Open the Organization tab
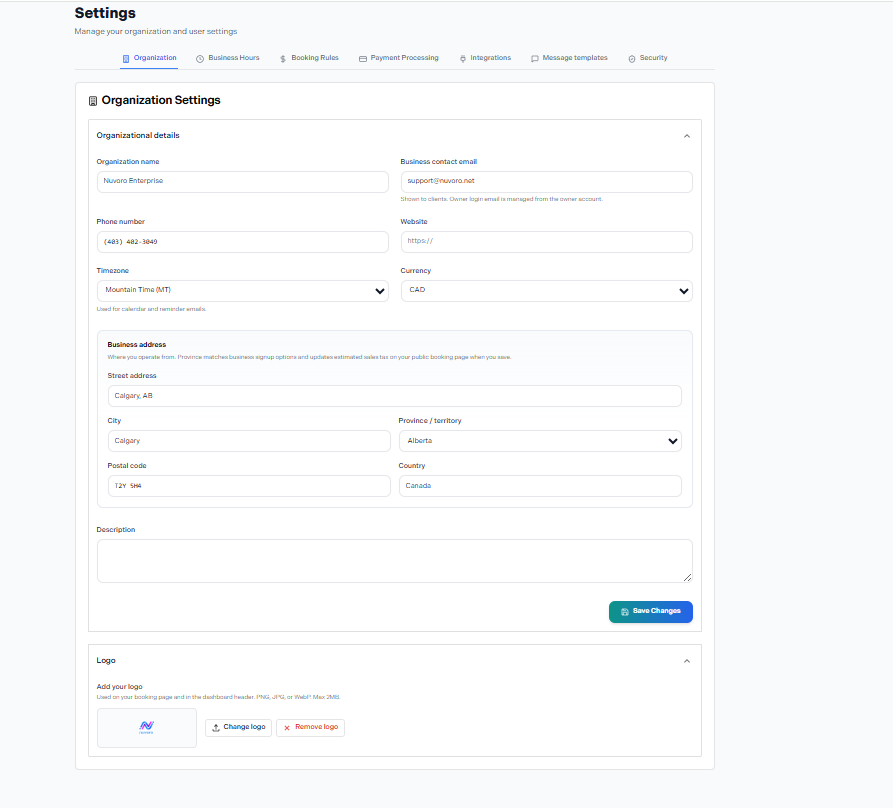Viewport: 893px width, 808px height. [149, 58]
